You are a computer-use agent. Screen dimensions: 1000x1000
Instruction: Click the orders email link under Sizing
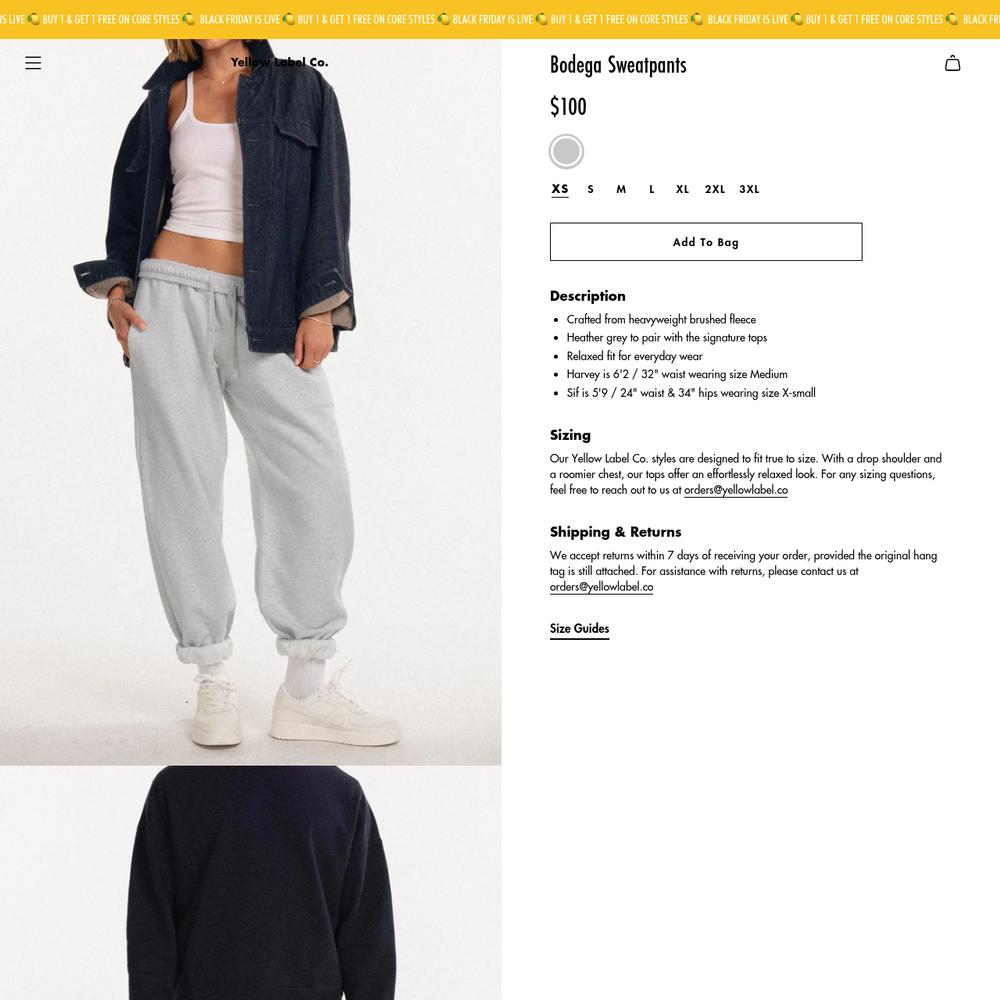[736, 490]
